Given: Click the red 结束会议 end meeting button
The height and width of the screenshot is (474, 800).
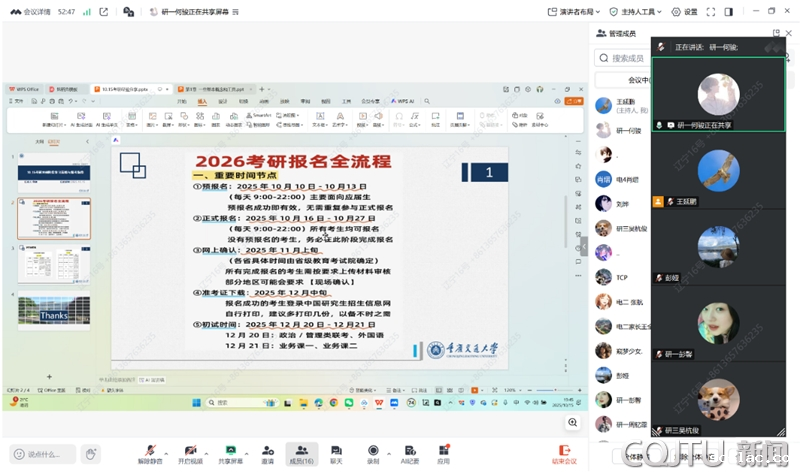Looking at the screenshot, I should coord(566,453).
